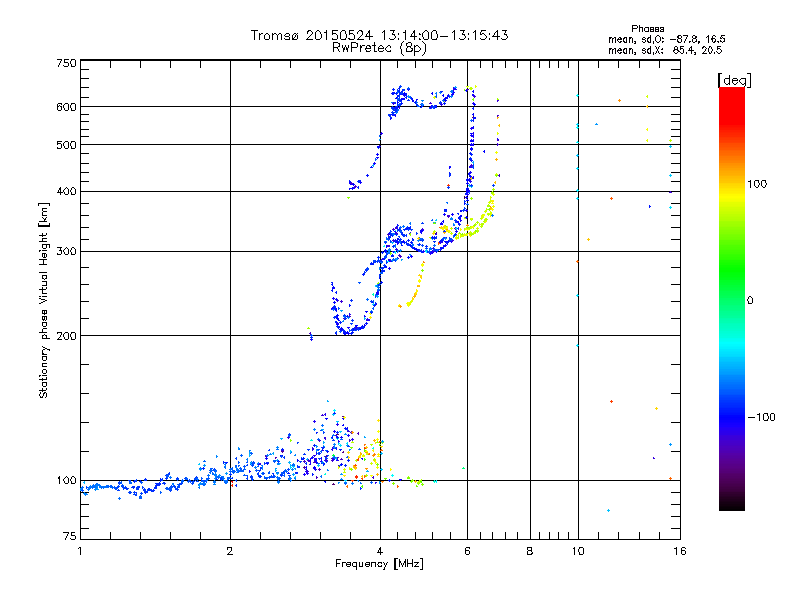
Task: Click the '200' height axis tick label
Action: [66, 336]
